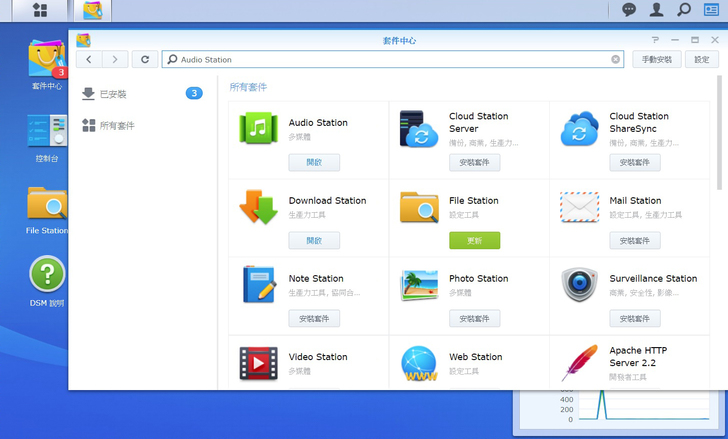Install Cloud Station ShareSync package
Image resolution: width=728 pixels, height=439 pixels.
(635, 162)
